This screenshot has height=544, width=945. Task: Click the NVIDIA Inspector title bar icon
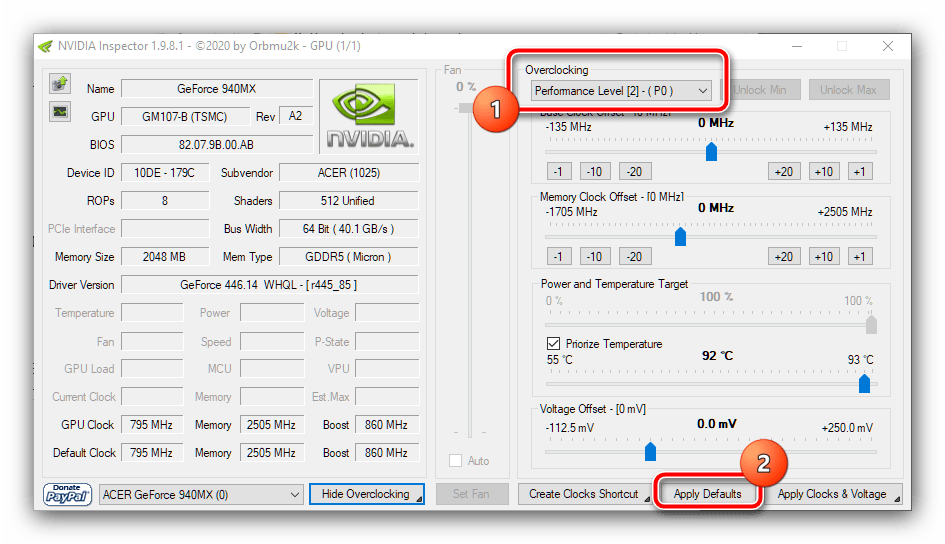[x=45, y=46]
